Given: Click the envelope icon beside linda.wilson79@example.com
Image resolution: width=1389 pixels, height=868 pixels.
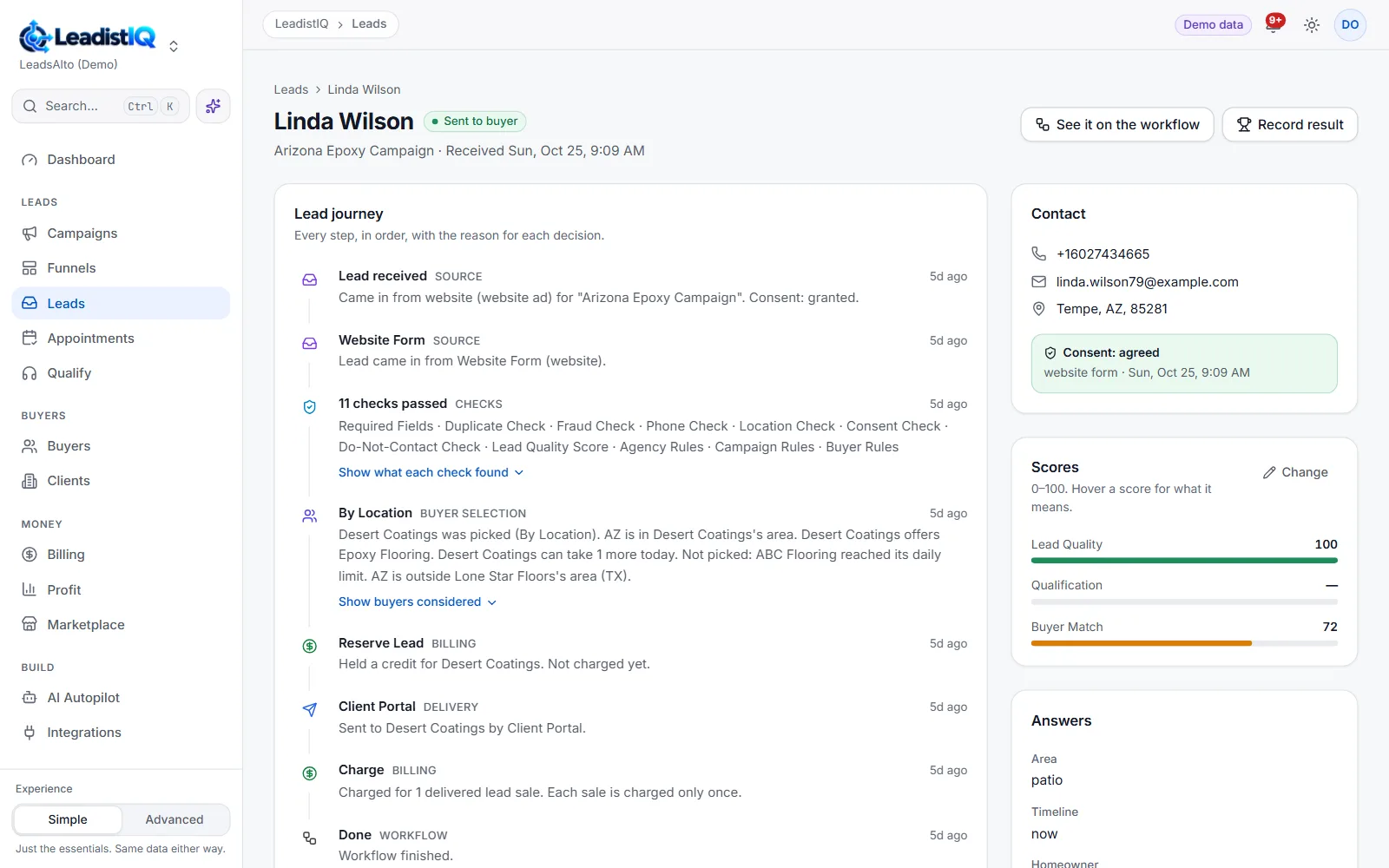Looking at the screenshot, I should (x=1038, y=281).
